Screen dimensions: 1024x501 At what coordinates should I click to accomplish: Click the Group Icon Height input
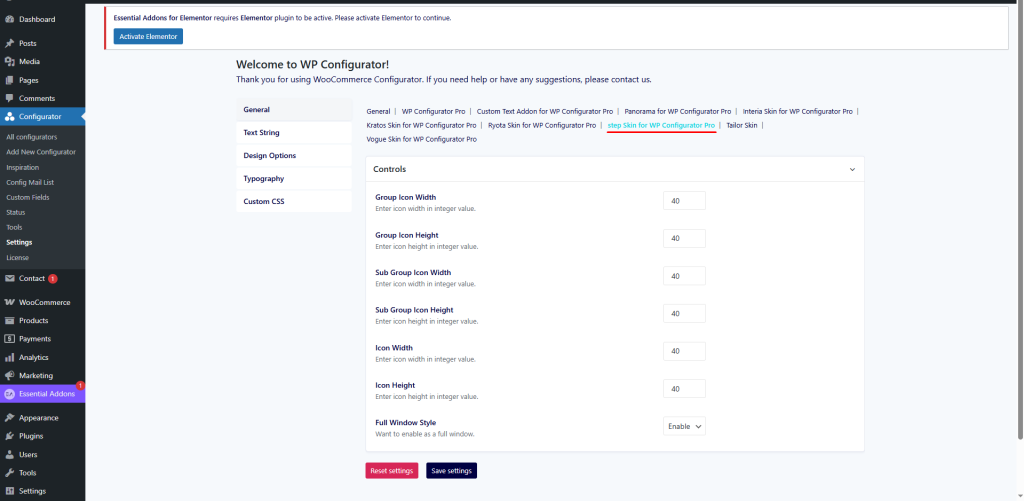point(684,238)
